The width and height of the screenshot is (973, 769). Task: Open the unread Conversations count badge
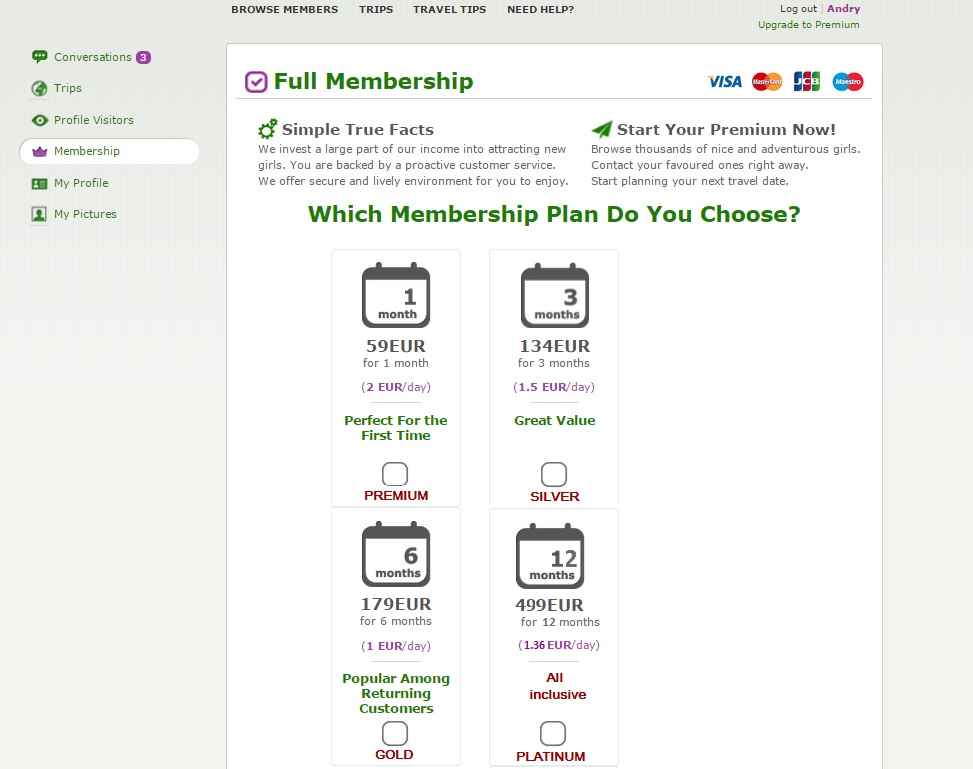[143, 58]
